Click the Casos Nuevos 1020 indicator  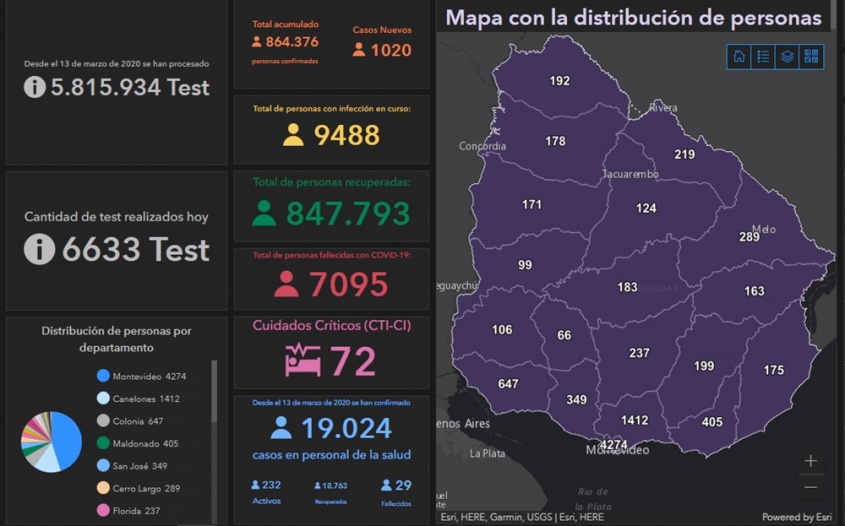click(x=381, y=43)
